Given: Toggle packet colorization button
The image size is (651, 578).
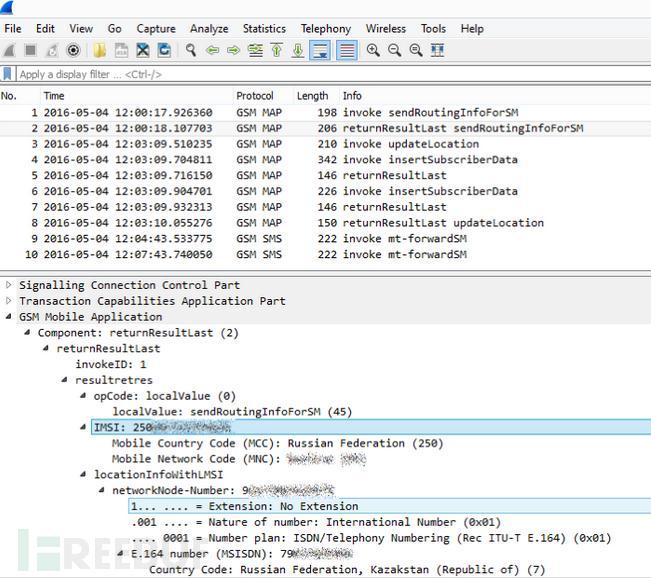Looking at the screenshot, I should (346, 50).
